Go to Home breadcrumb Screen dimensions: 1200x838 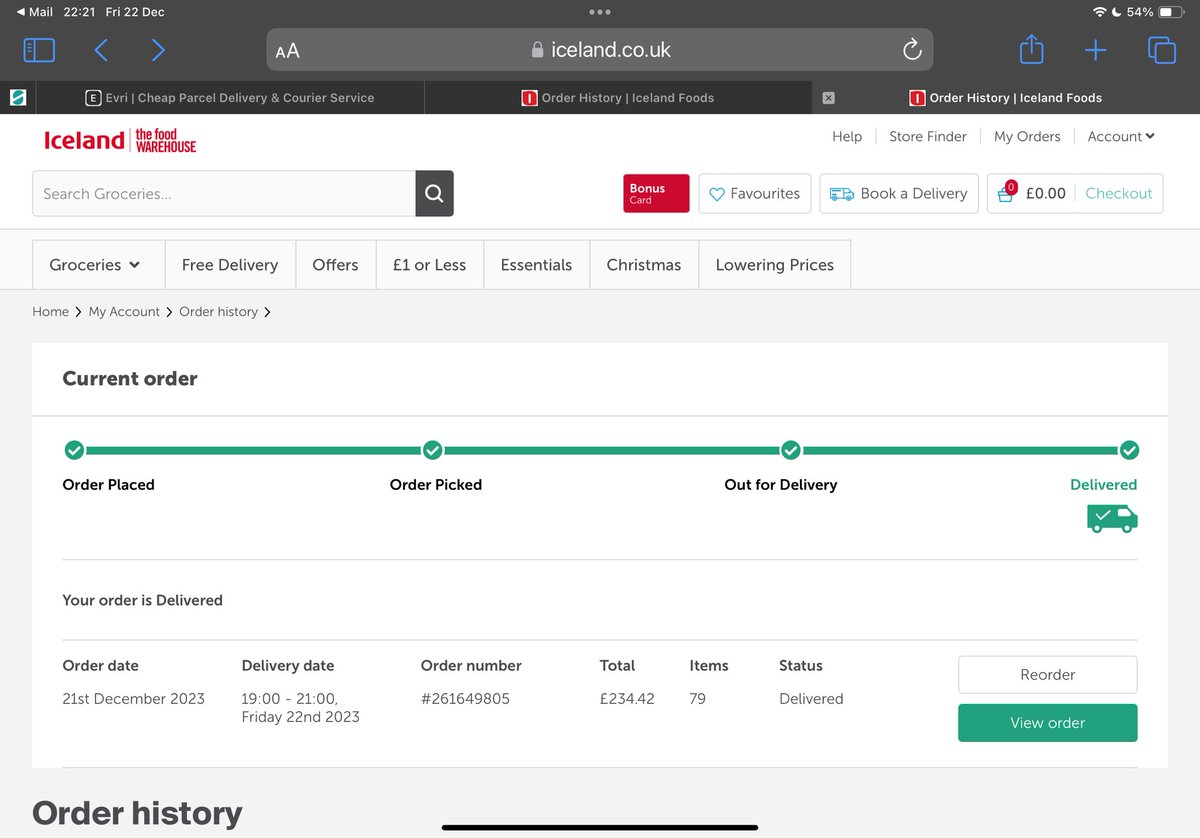[50, 312]
